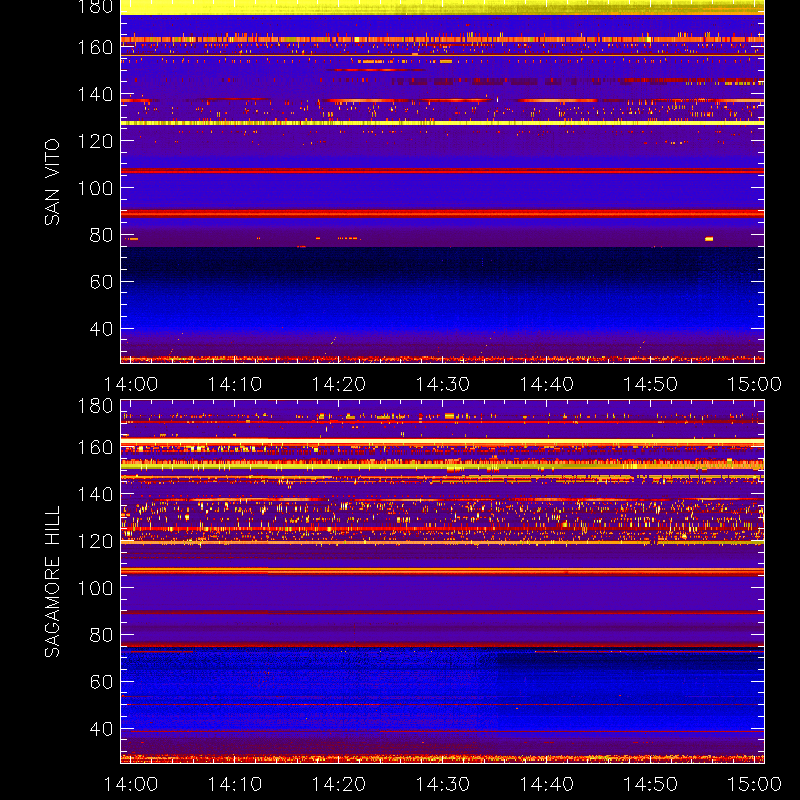Click the 14:10 time label under San Vito plot
Screen dimensions: 800x800
[235, 384]
